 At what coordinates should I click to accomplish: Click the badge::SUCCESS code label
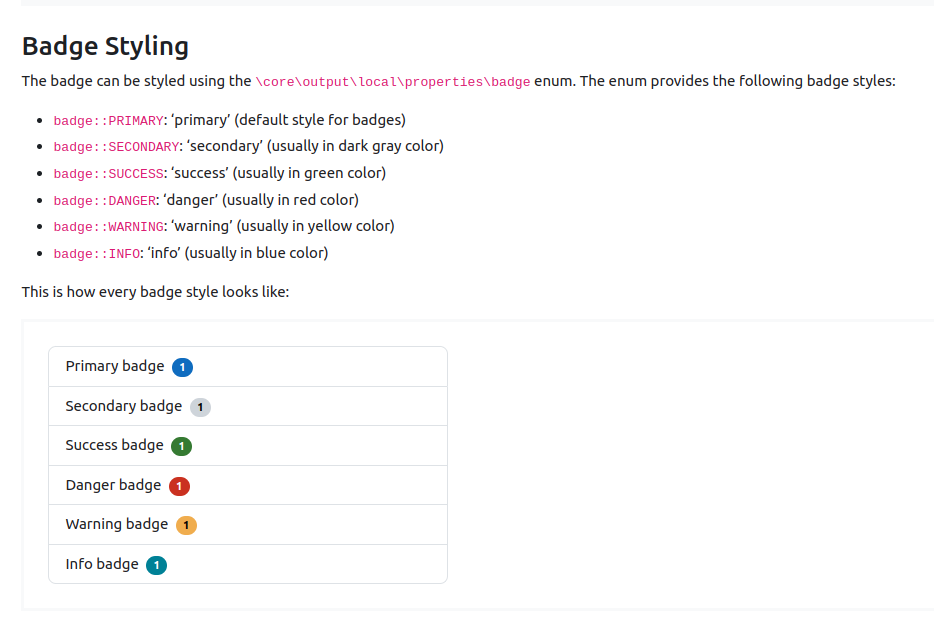(x=108, y=174)
